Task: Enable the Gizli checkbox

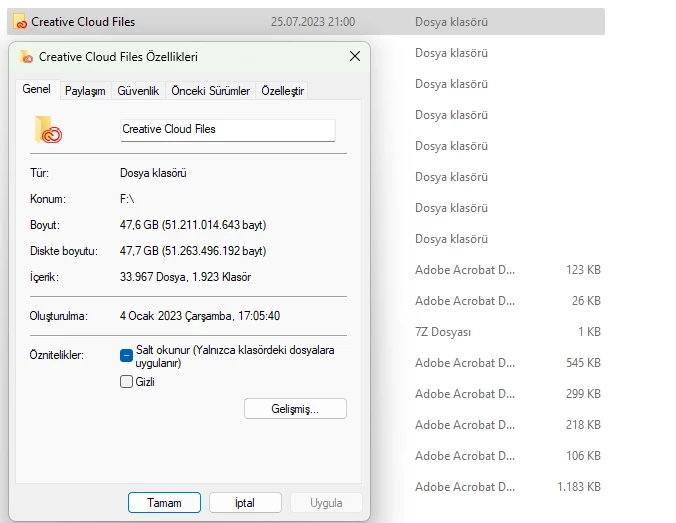Action: pos(126,382)
